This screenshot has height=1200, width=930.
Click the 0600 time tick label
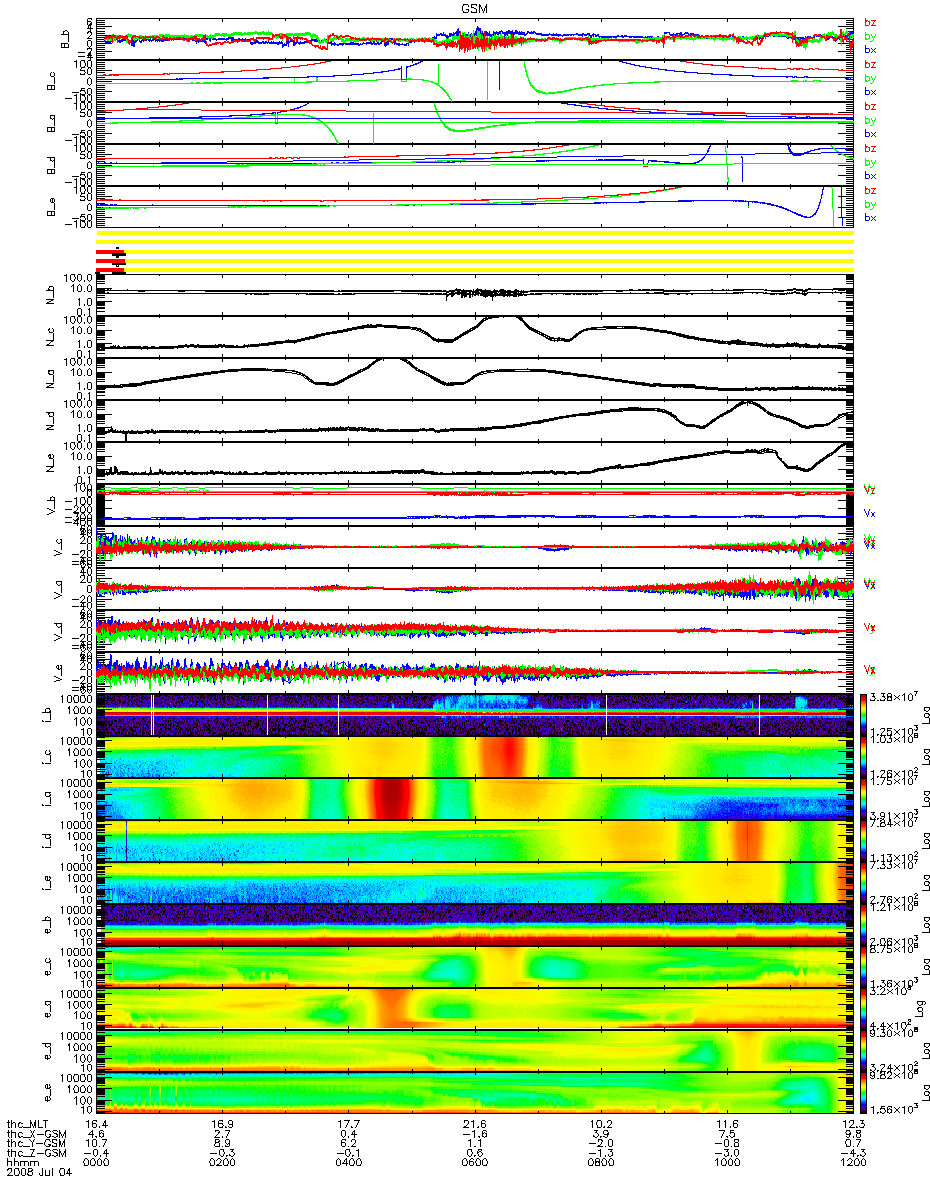pos(474,1163)
